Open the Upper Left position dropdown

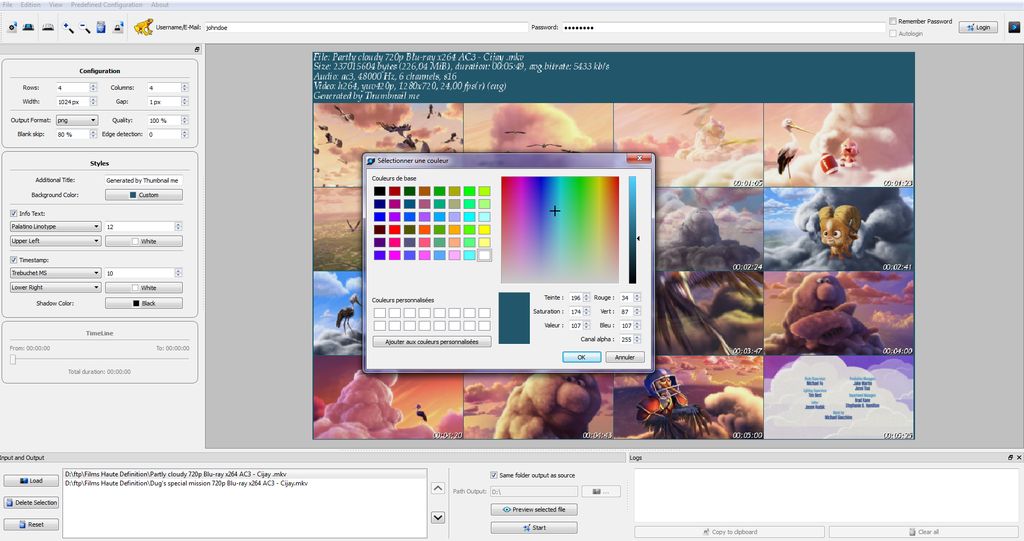[x=55, y=241]
